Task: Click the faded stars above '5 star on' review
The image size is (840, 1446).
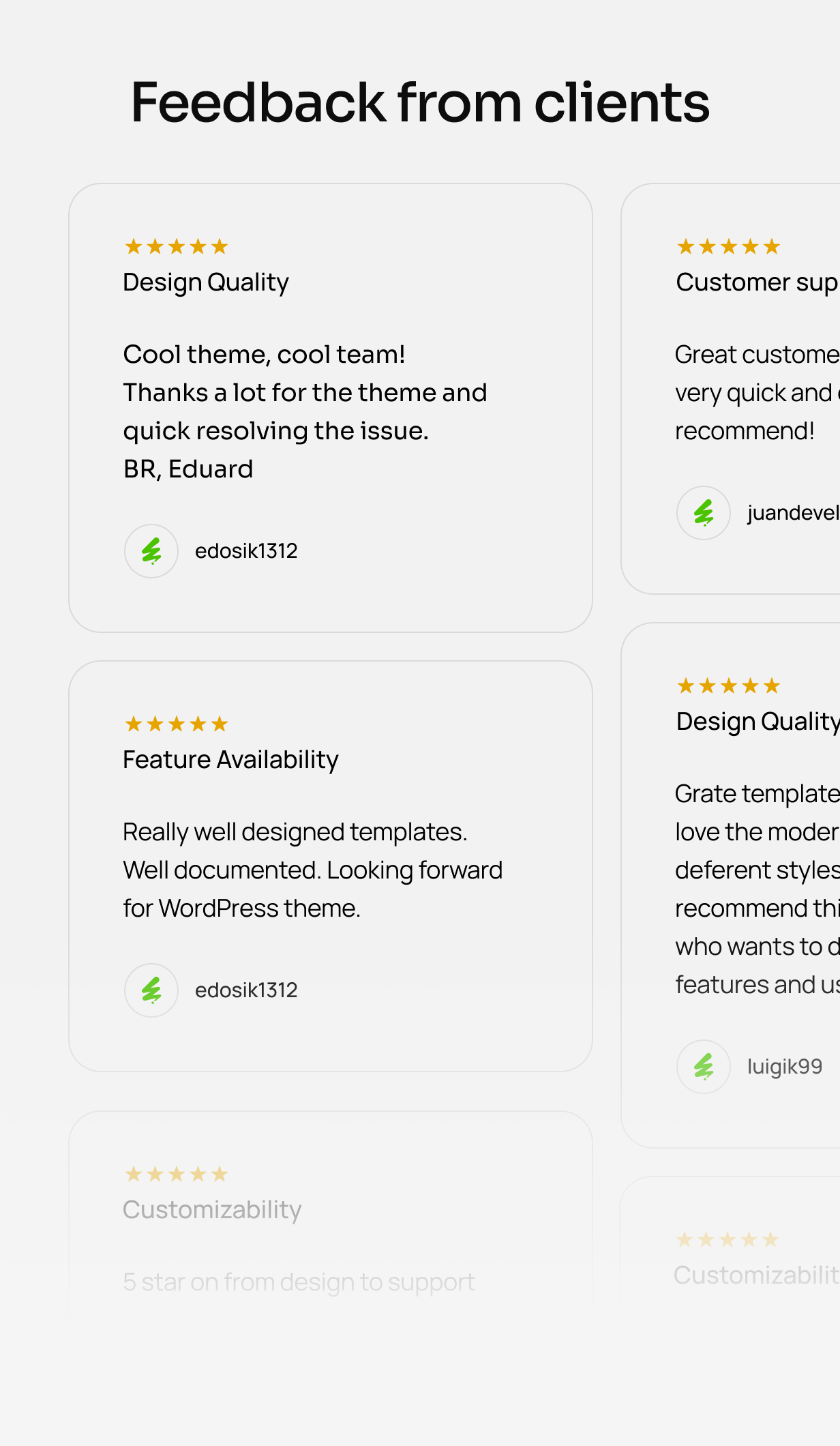Action: 177,1174
